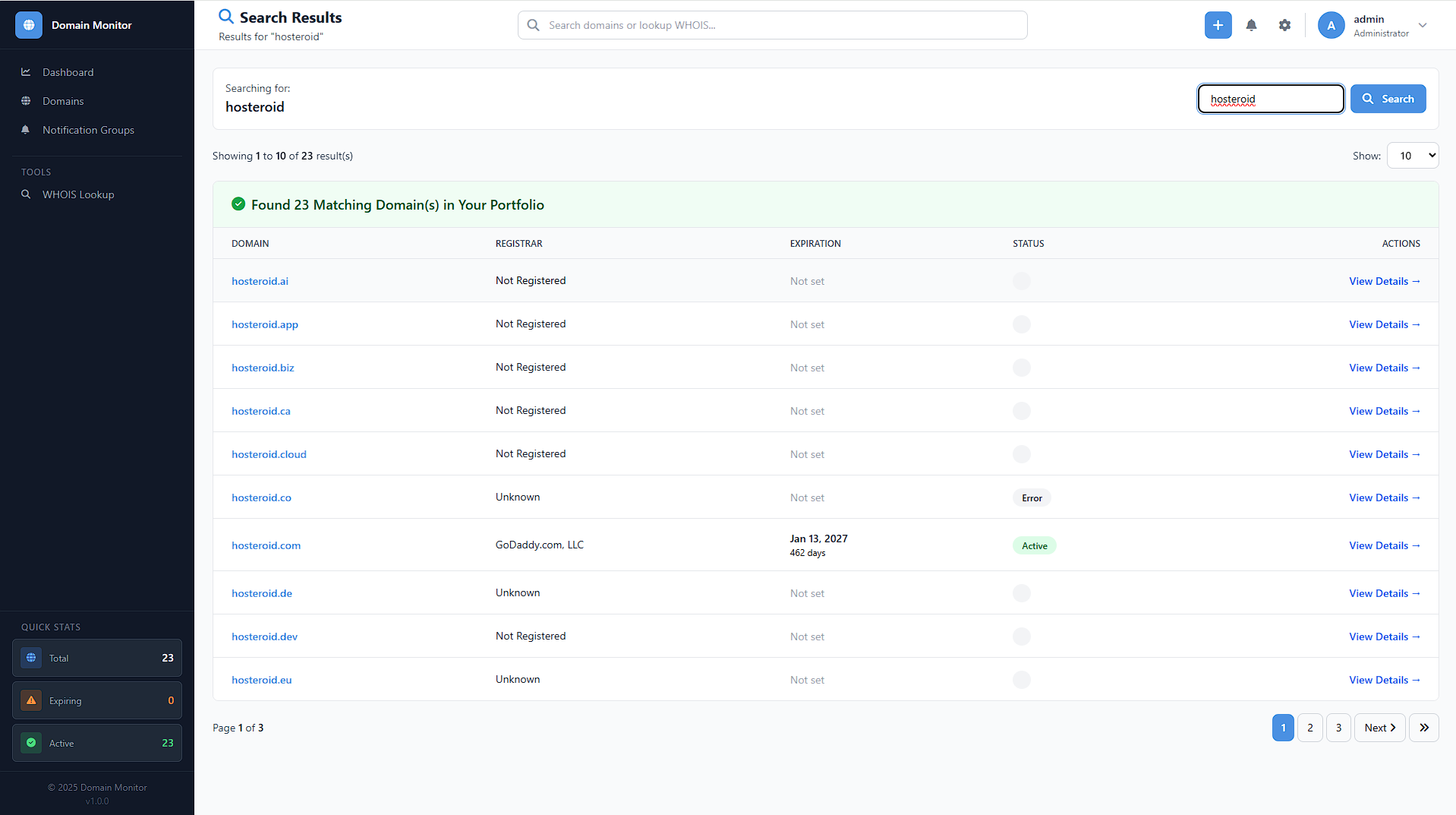Open the Show results per page dropdown
The height and width of the screenshot is (815, 1456).
pyautogui.click(x=1412, y=156)
